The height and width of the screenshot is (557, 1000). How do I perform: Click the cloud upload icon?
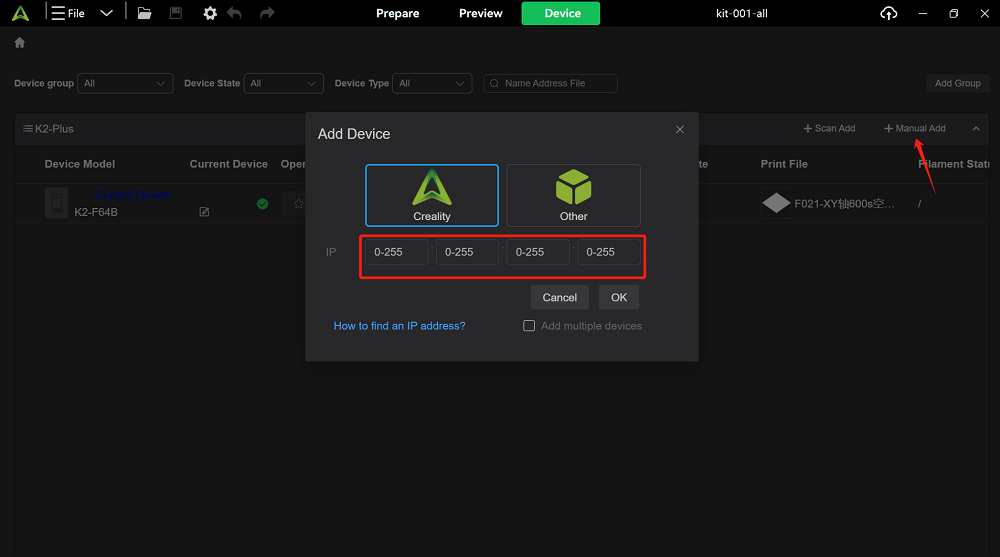888,13
